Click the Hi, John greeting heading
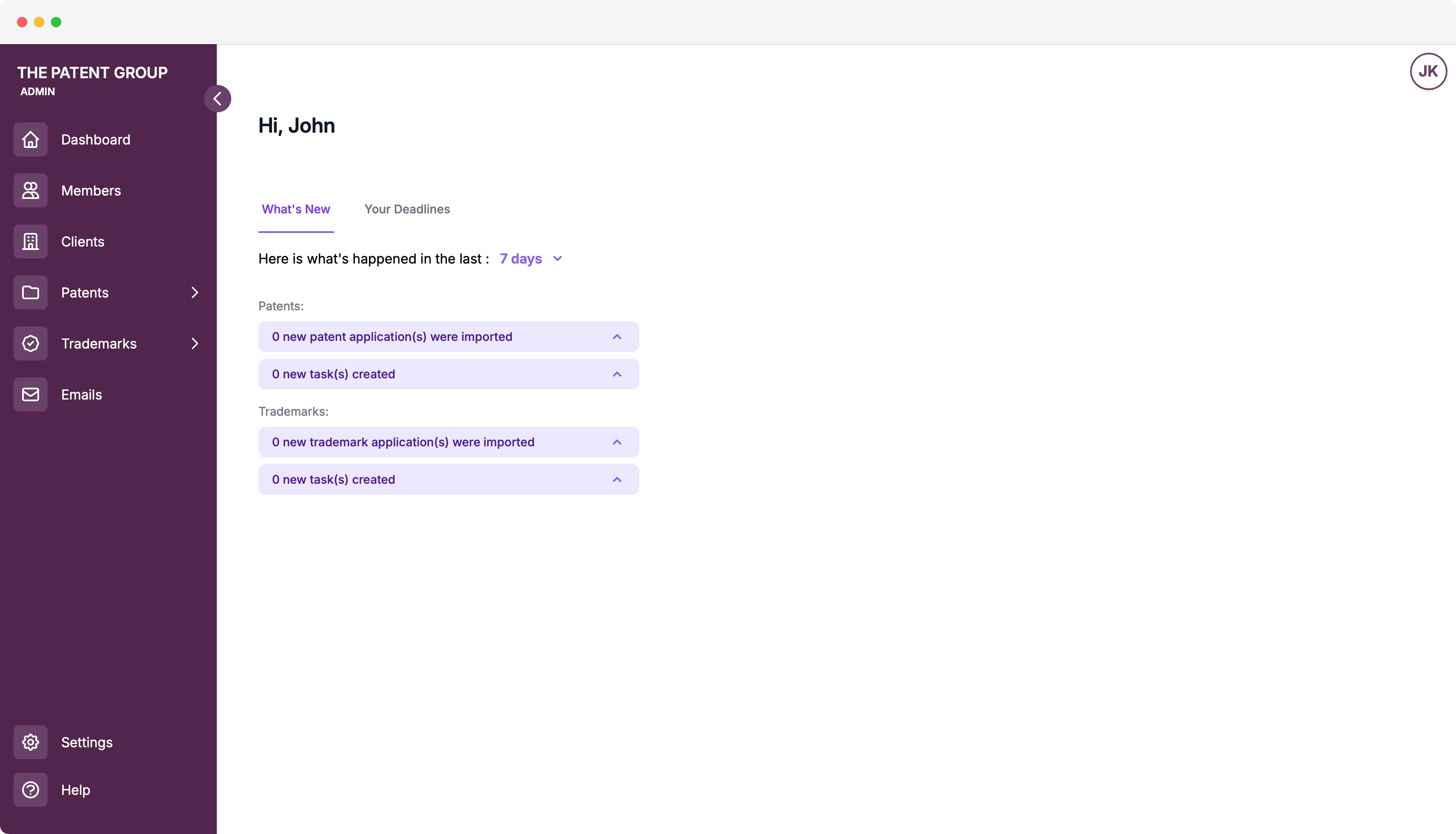1456x834 pixels. [297, 125]
